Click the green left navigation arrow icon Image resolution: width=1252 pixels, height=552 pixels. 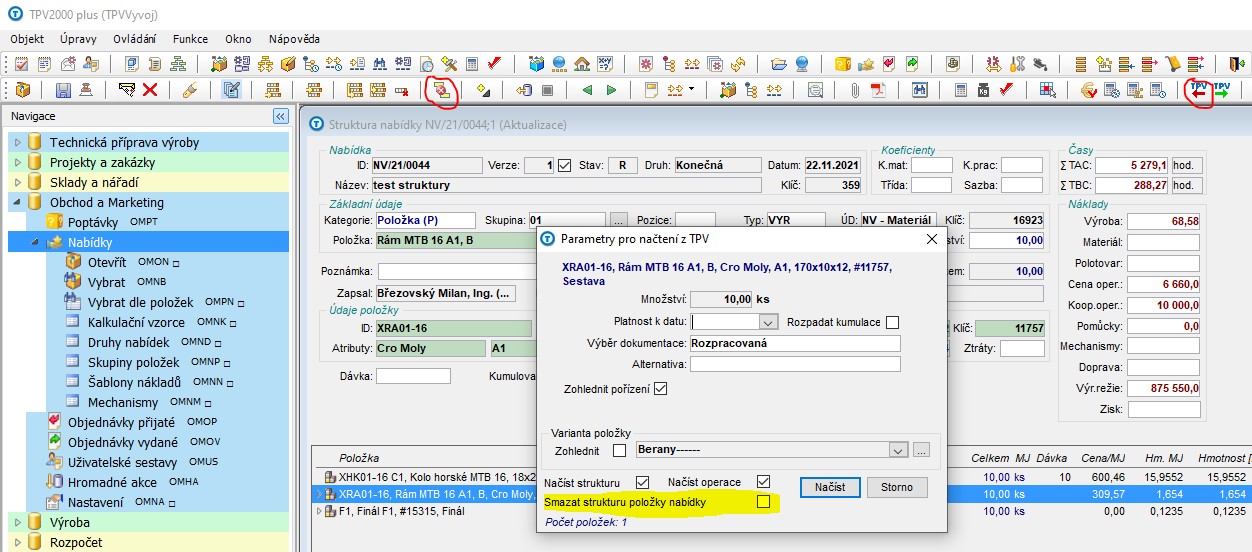(x=587, y=90)
